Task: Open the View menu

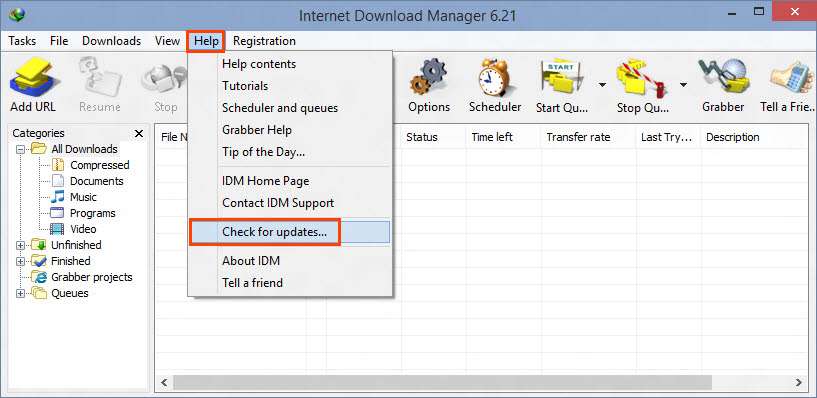Action: click(167, 41)
